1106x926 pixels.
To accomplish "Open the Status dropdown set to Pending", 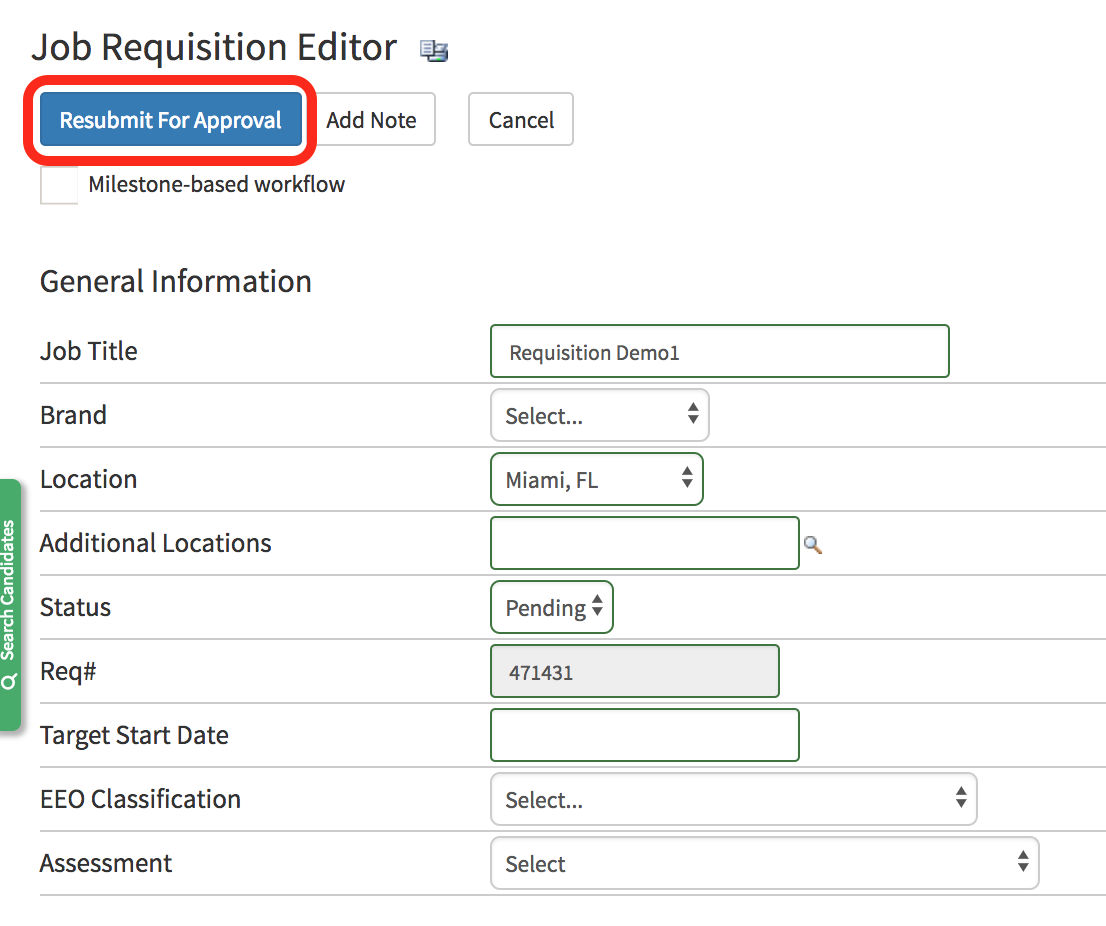I will click(551, 608).
